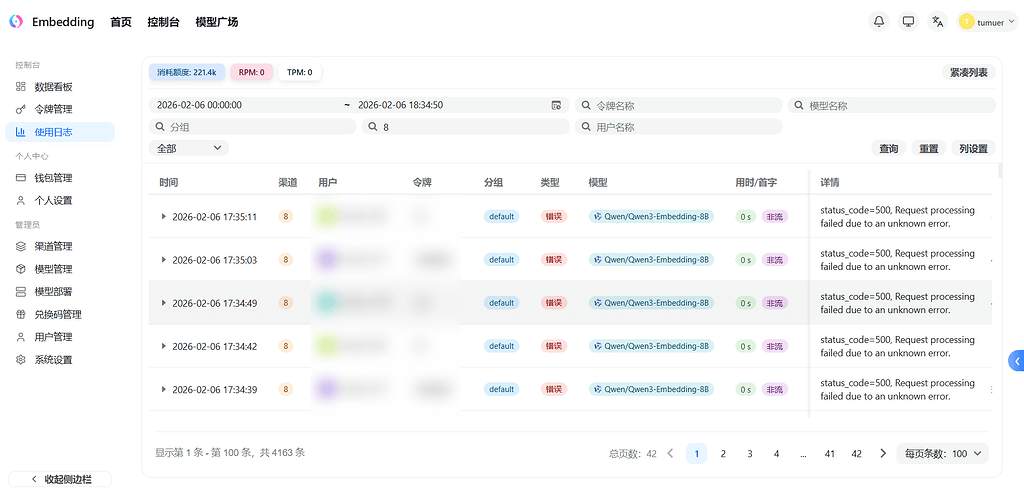Viewport: 1024px width, 494px height.
Task: Open the tumuer user menu
Action: pyautogui.click(x=987, y=22)
